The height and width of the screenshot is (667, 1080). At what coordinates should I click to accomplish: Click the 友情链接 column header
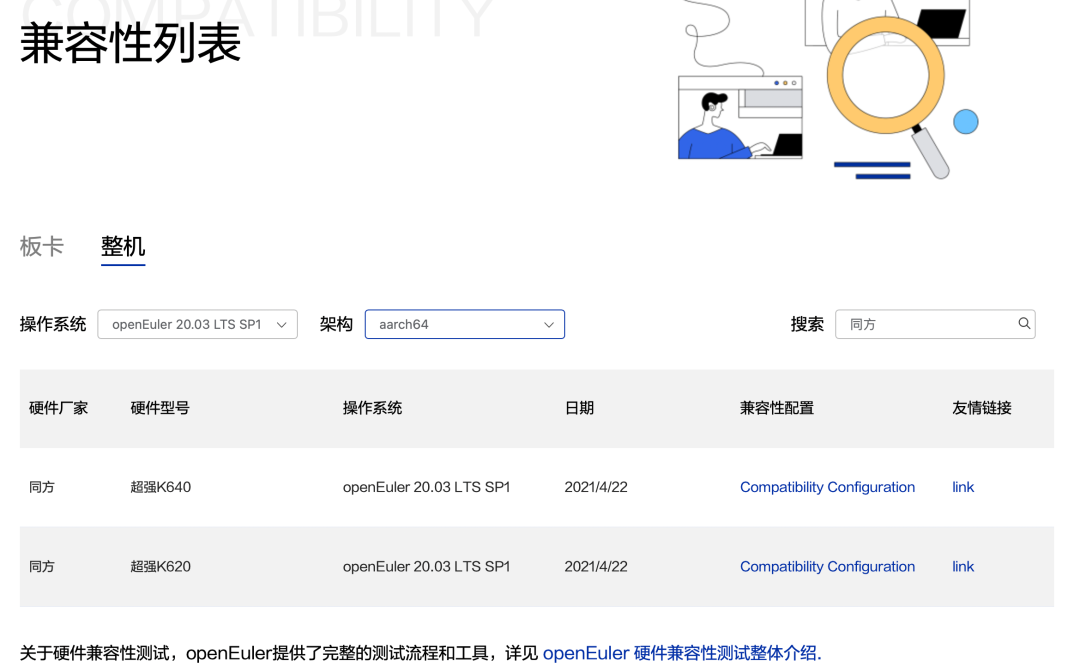click(982, 408)
